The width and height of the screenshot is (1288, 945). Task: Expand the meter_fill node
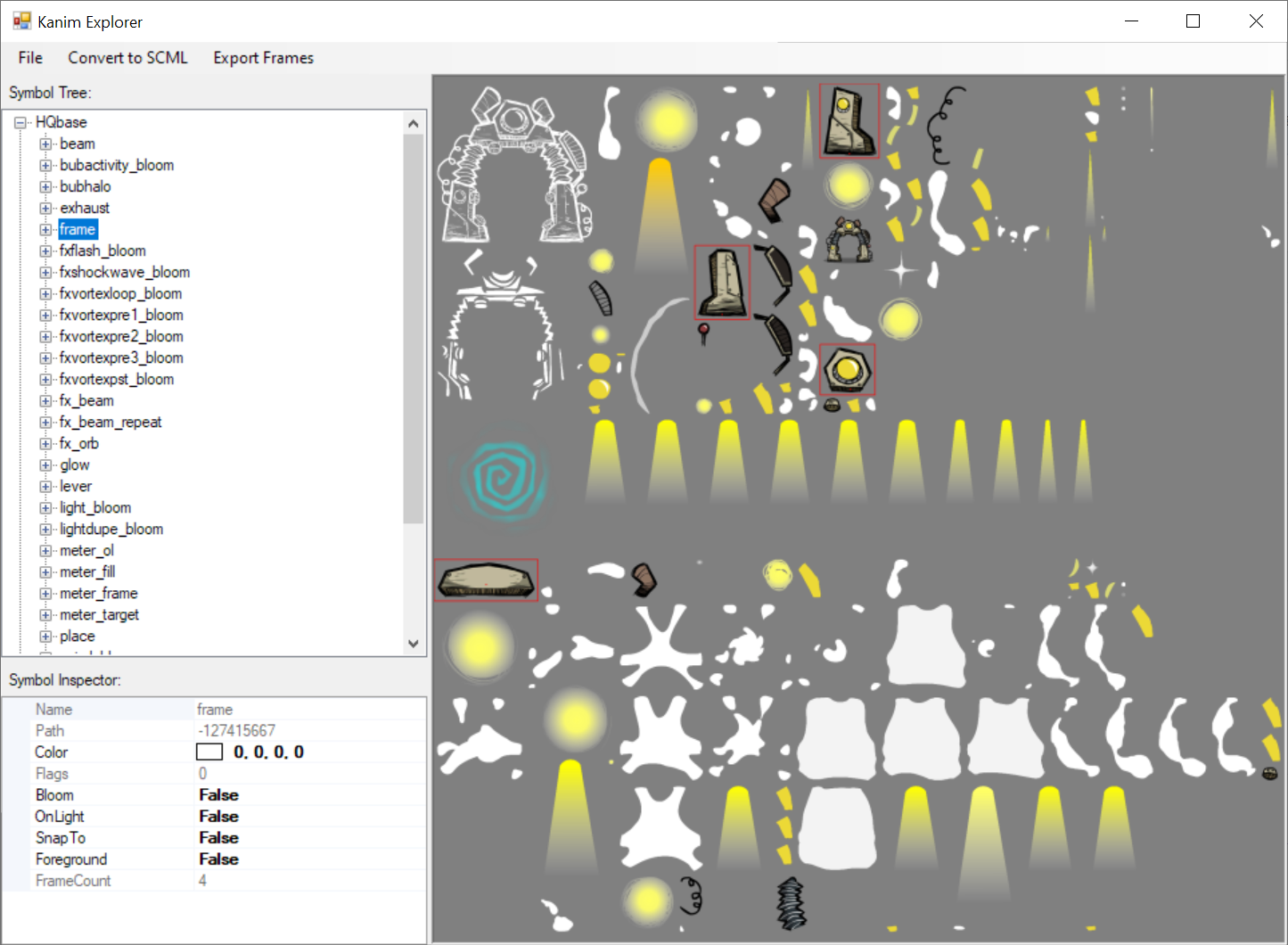click(x=45, y=571)
